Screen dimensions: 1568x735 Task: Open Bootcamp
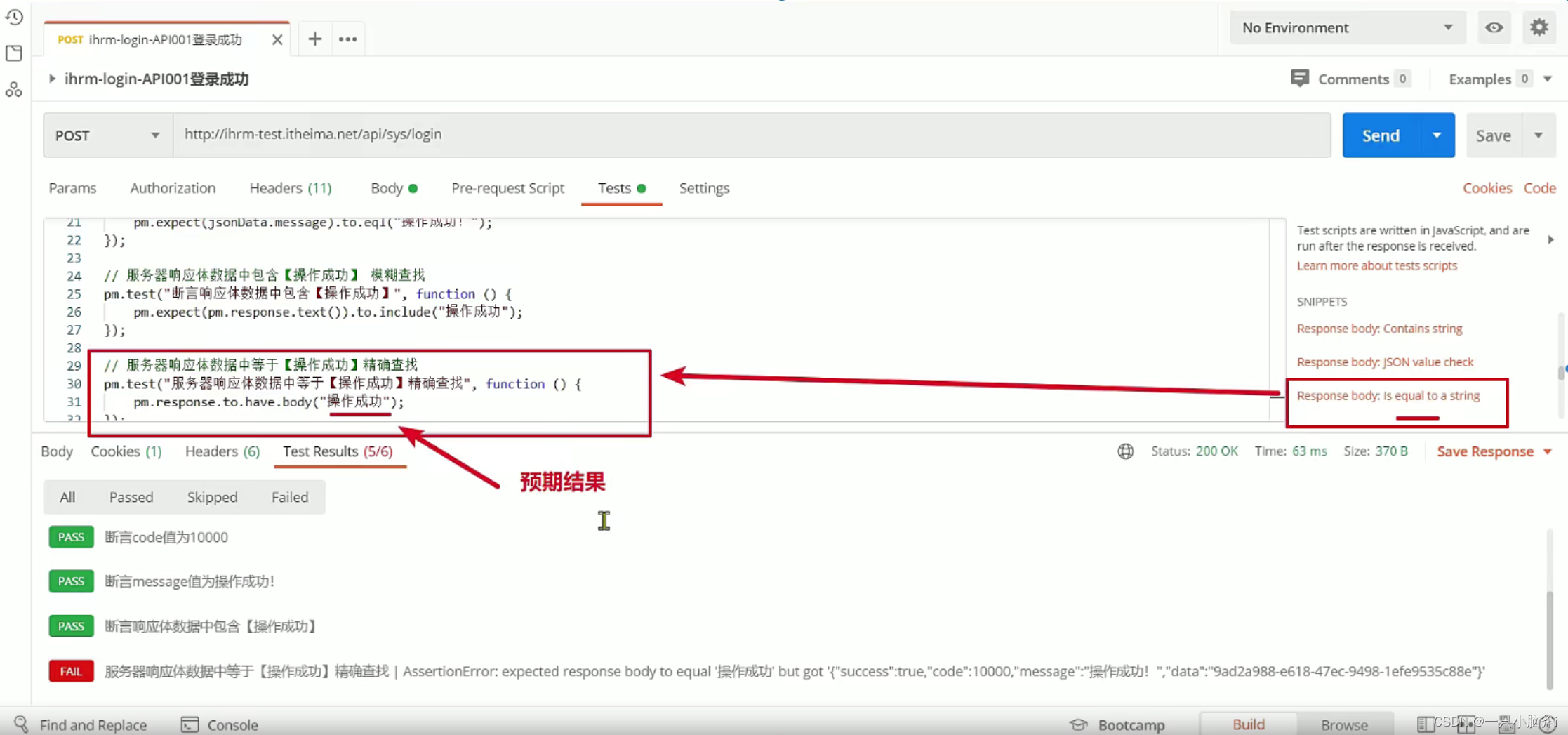click(1117, 724)
